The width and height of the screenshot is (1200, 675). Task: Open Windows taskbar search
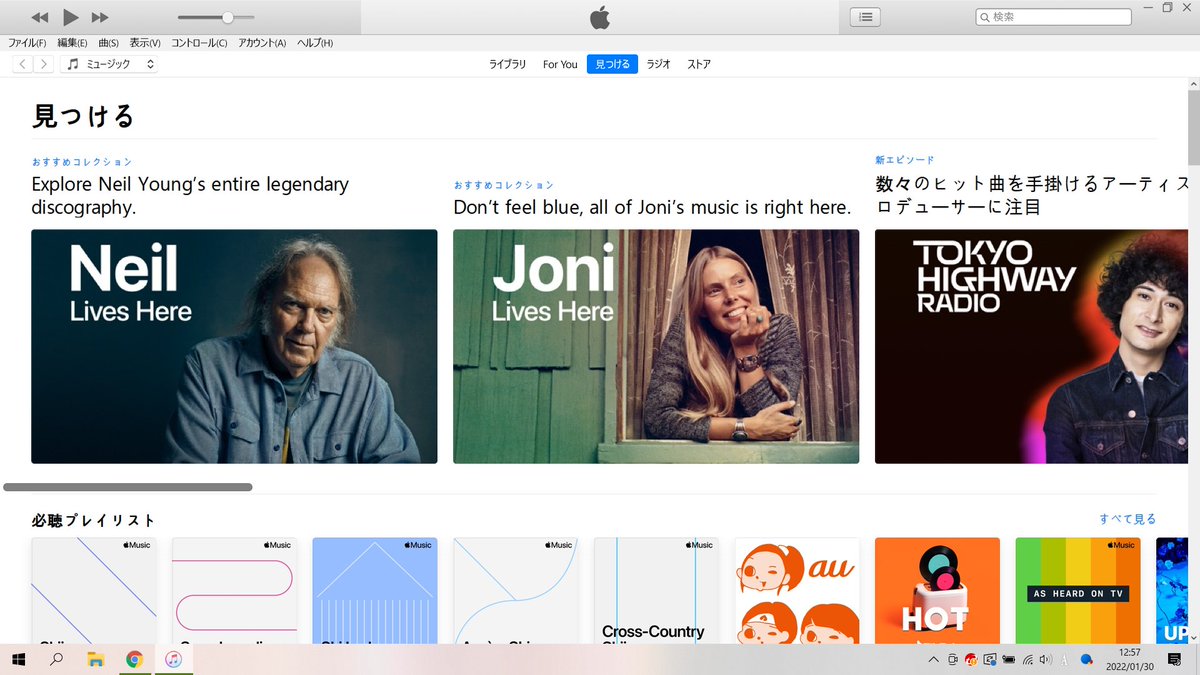[x=57, y=660]
